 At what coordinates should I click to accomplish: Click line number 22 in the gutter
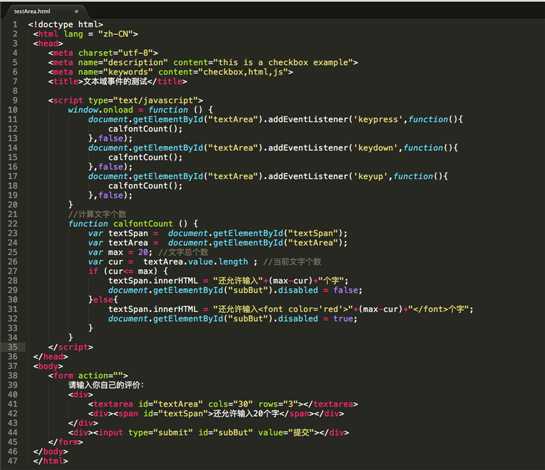click(x=13, y=224)
